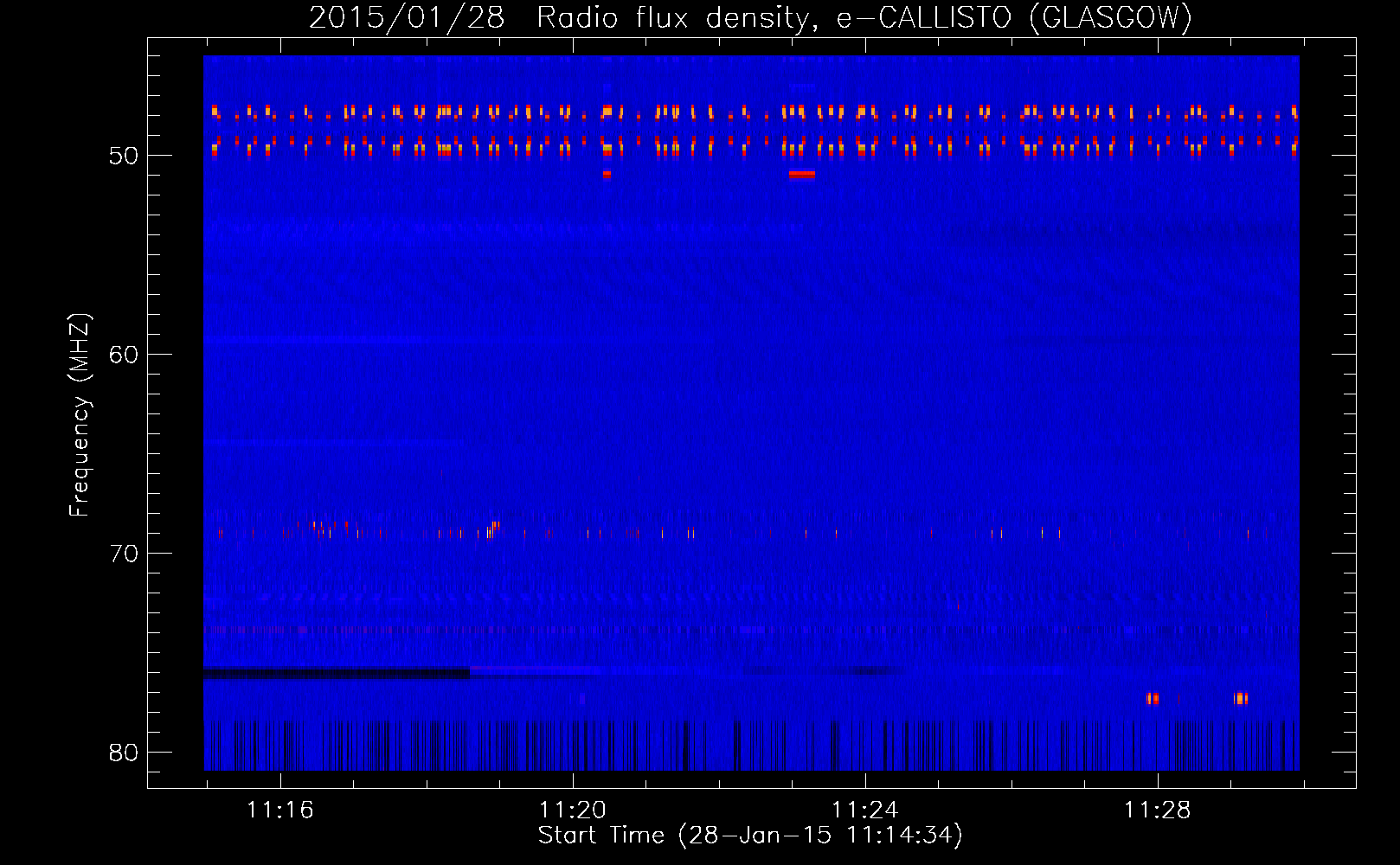Click the 11:28 time tick label
The height and width of the screenshot is (865, 1400).
point(1158,811)
